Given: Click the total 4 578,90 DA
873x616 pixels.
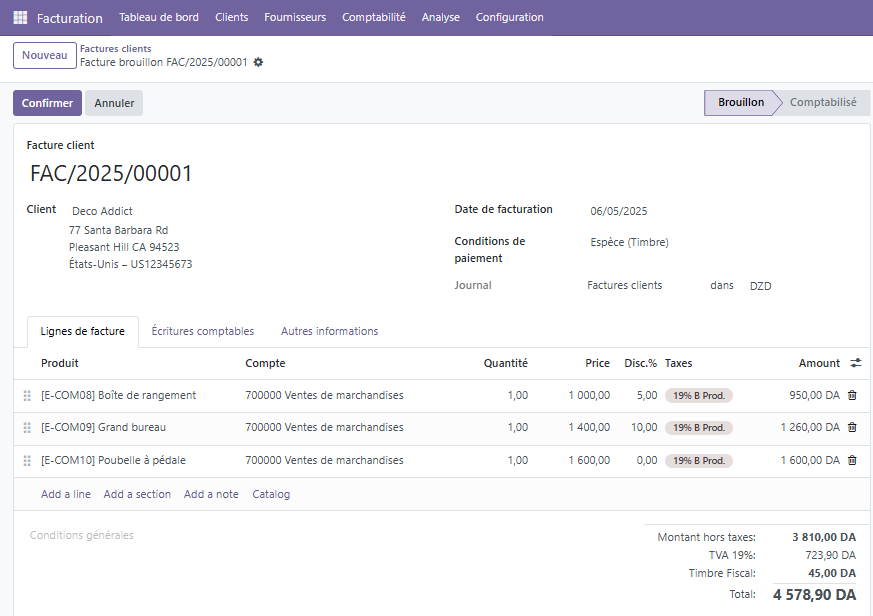Looking at the screenshot, I should tap(815, 595).
